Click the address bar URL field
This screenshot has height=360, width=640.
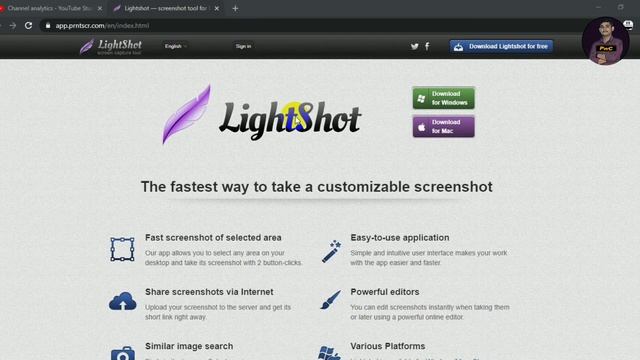click(x=310, y=25)
